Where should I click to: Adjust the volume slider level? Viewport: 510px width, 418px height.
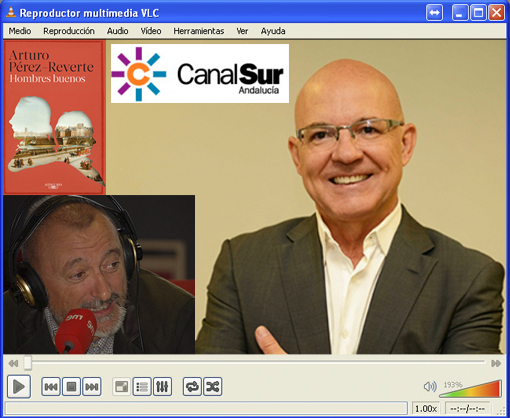click(470, 389)
